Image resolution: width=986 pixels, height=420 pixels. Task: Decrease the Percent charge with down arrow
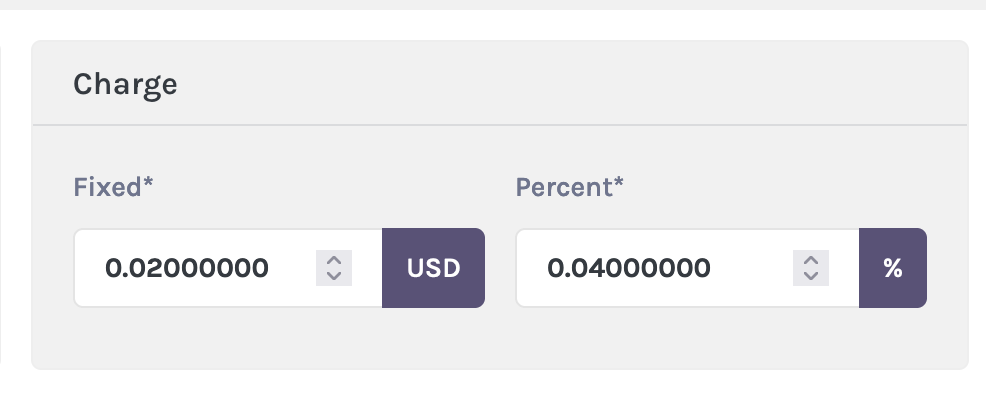click(x=811, y=275)
